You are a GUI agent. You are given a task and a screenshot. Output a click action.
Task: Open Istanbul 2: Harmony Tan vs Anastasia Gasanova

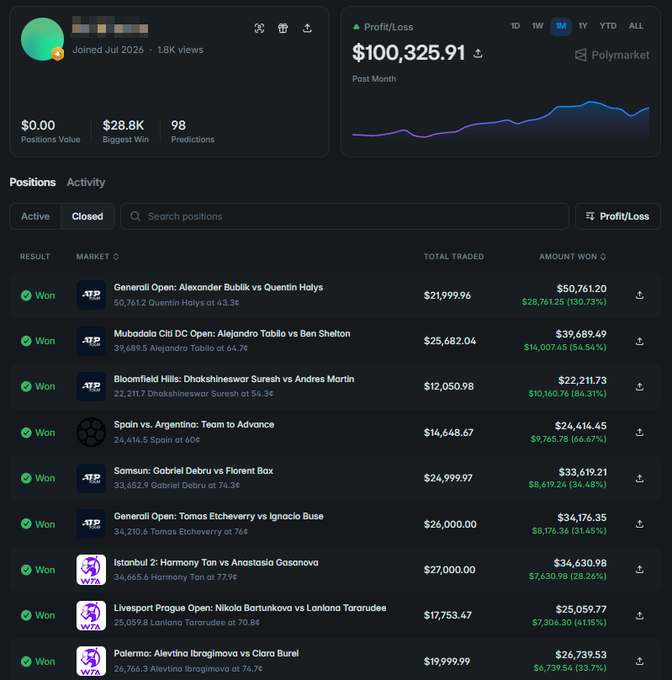(x=216, y=562)
